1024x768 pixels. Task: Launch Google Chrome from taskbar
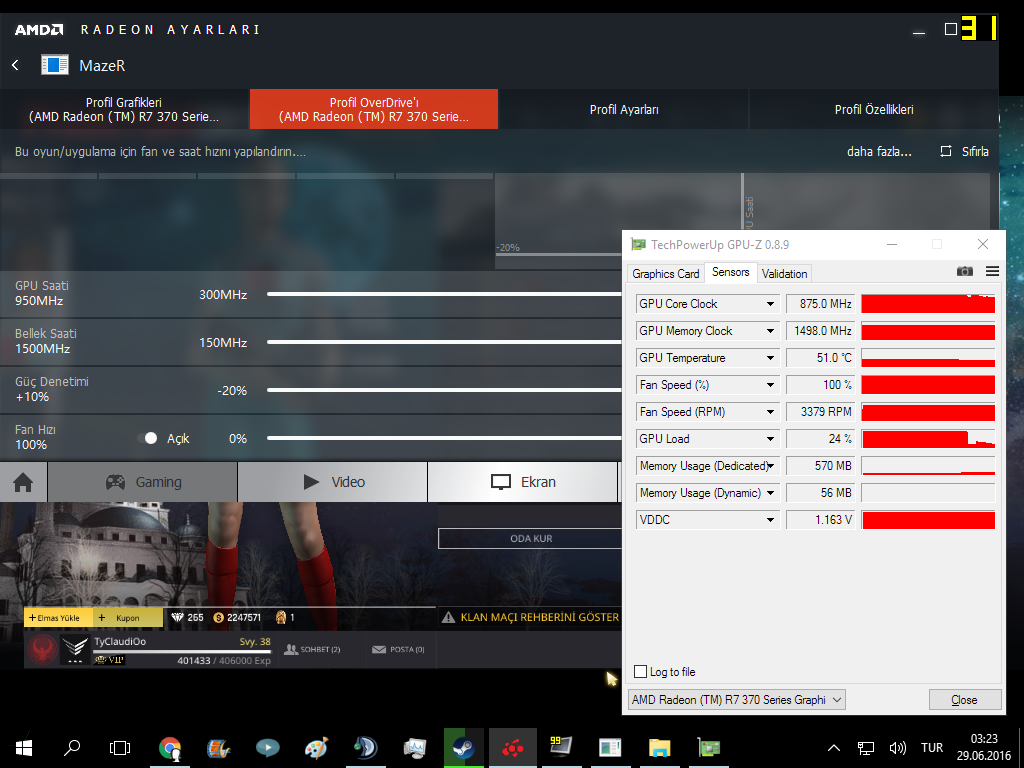pos(170,748)
